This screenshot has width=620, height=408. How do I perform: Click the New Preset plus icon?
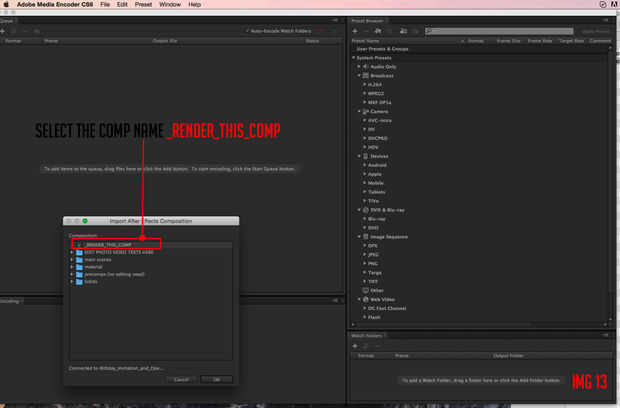coord(355,31)
